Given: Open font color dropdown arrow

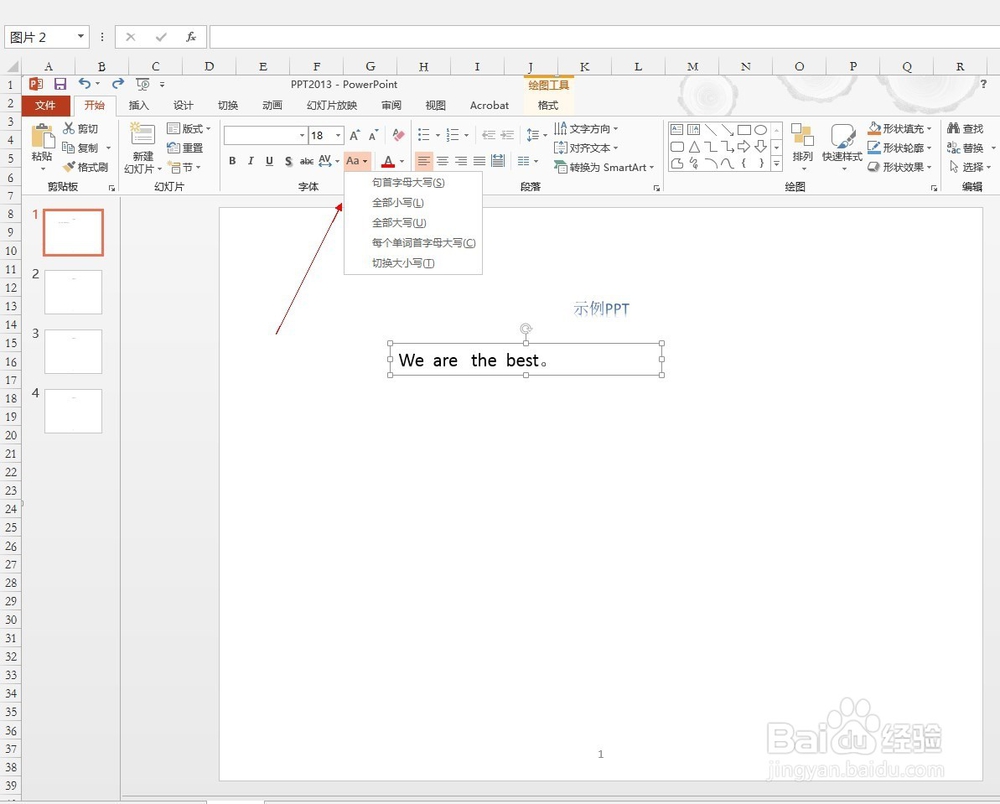Looking at the screenshot, I should point(402,161).
